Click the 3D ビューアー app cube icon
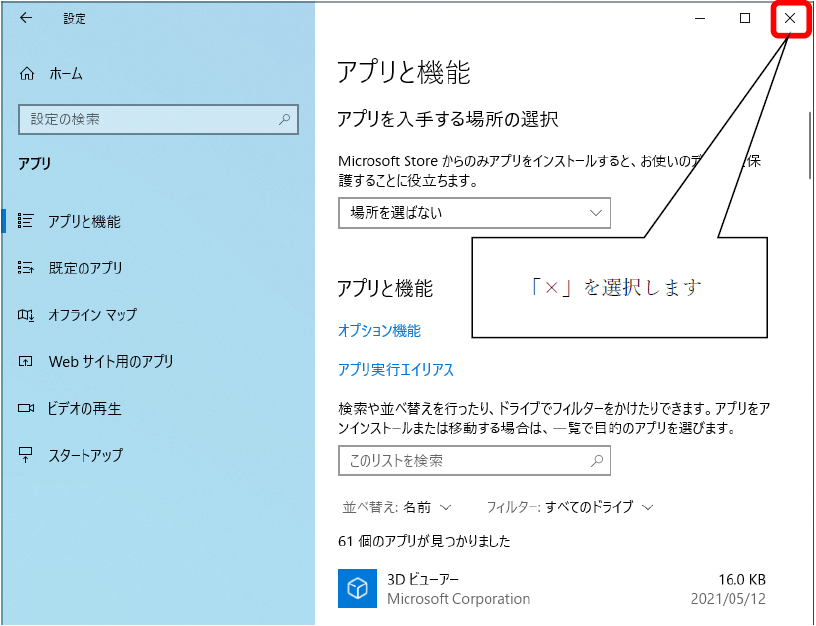This screenshot has width=816, height=626. tap(356, 589)
